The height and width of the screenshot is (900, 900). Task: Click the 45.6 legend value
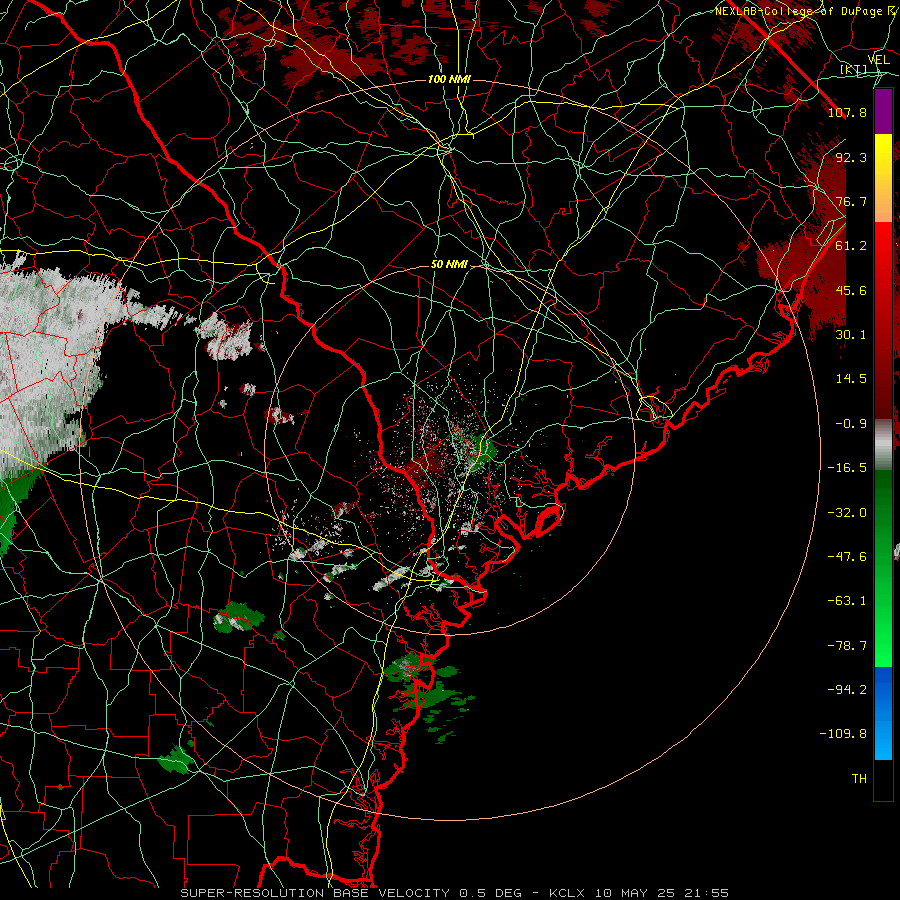851,290
